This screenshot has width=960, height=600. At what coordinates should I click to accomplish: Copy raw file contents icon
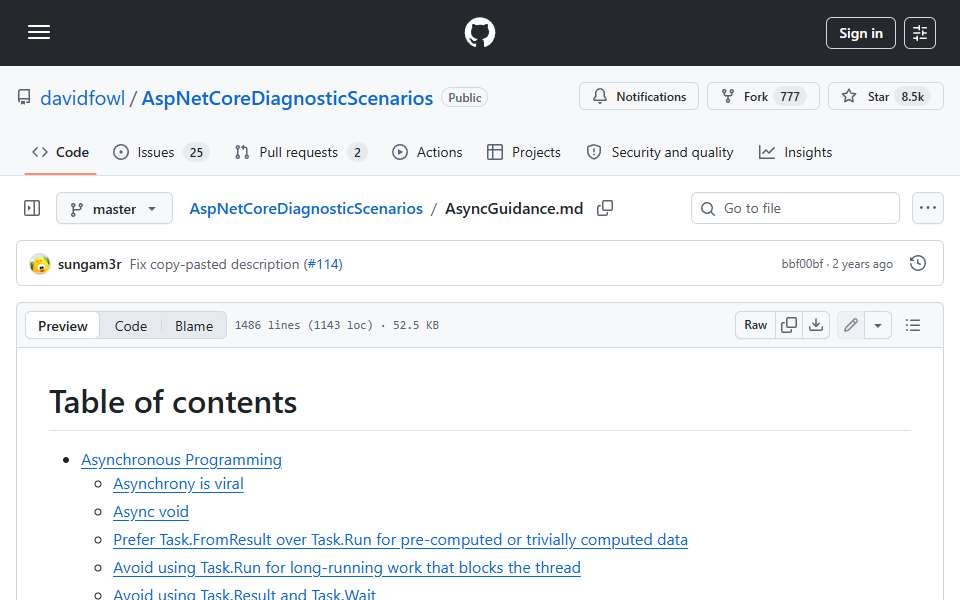789,325
